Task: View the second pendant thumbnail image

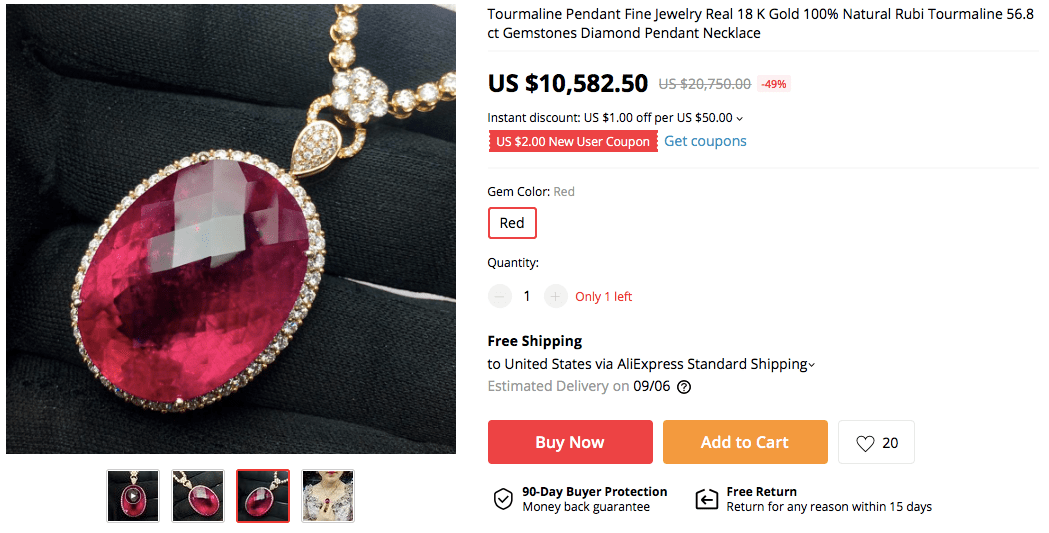Action: [x=198, y=496]
